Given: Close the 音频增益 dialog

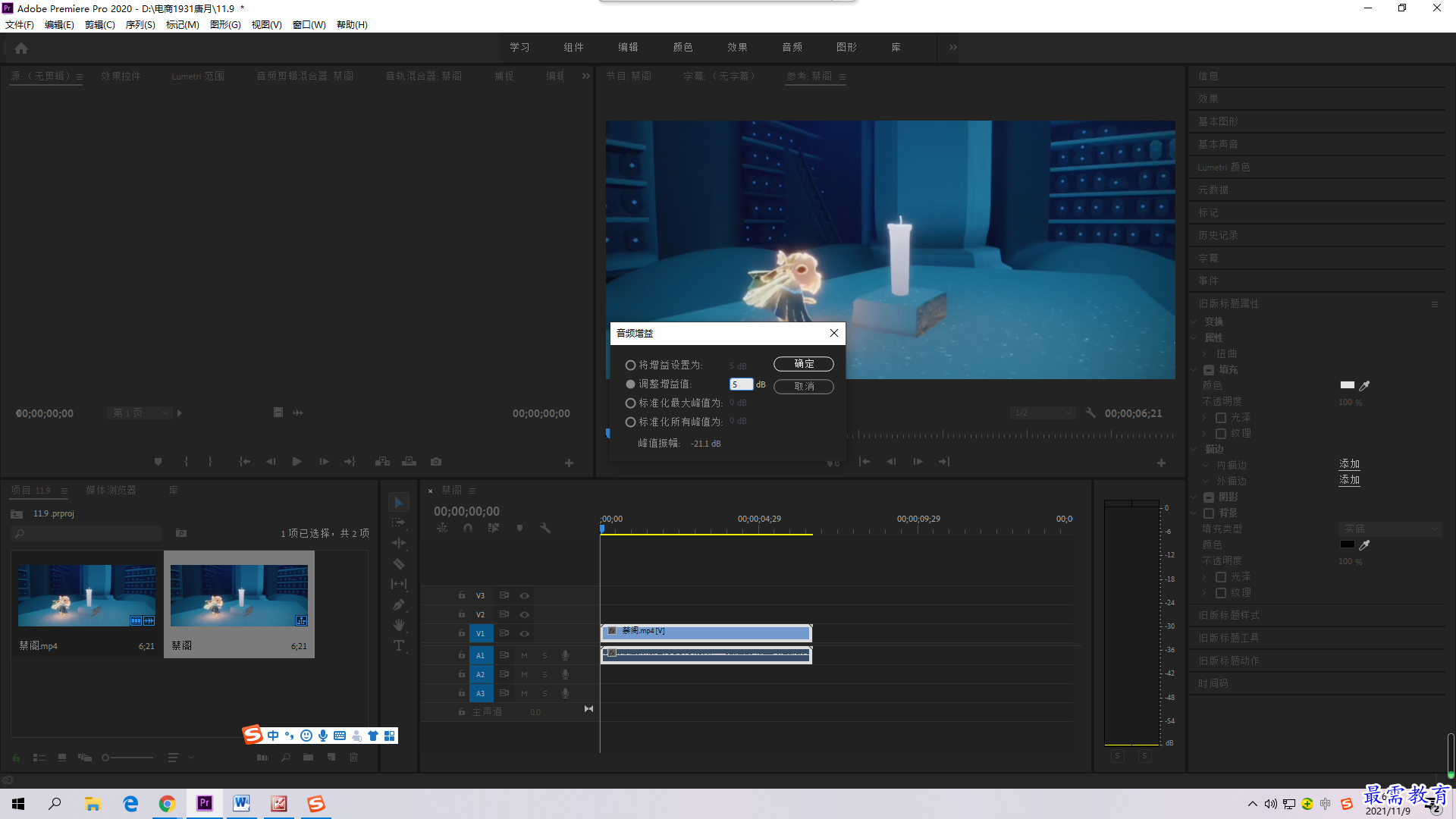Looking at the screenshot, I should 833,333.
